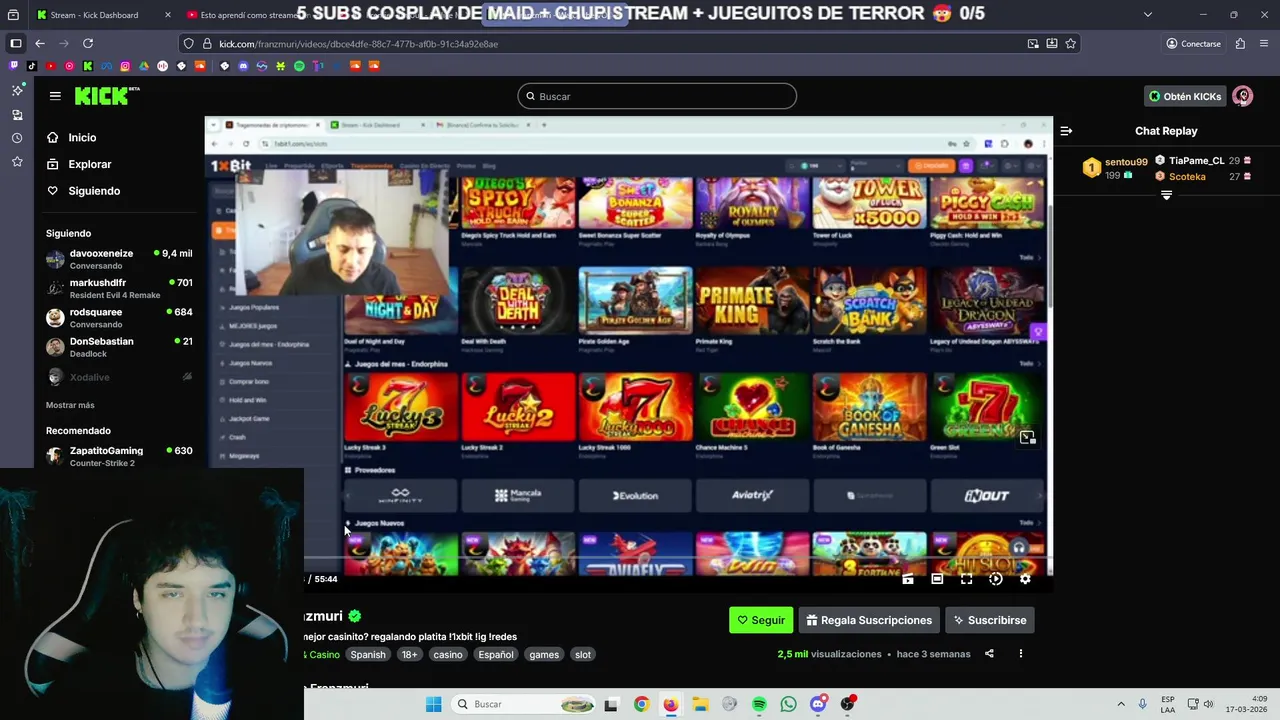This screenshot has width=1280, height=720.
Task: Open Firefox sidebar synced tabs icon
Action: (x=17, y=114)
